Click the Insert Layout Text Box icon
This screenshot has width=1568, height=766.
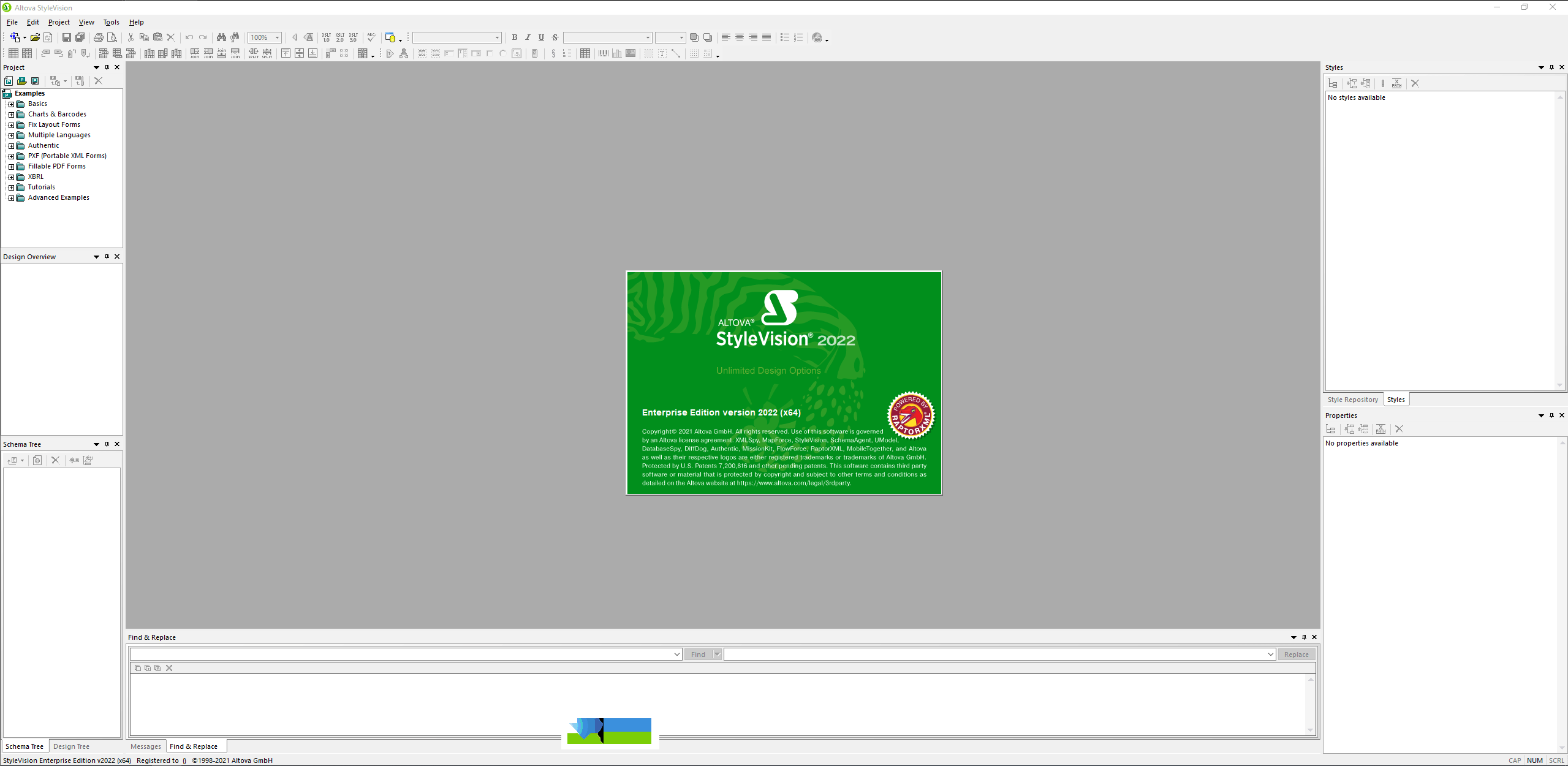click(x=662, y=53)
